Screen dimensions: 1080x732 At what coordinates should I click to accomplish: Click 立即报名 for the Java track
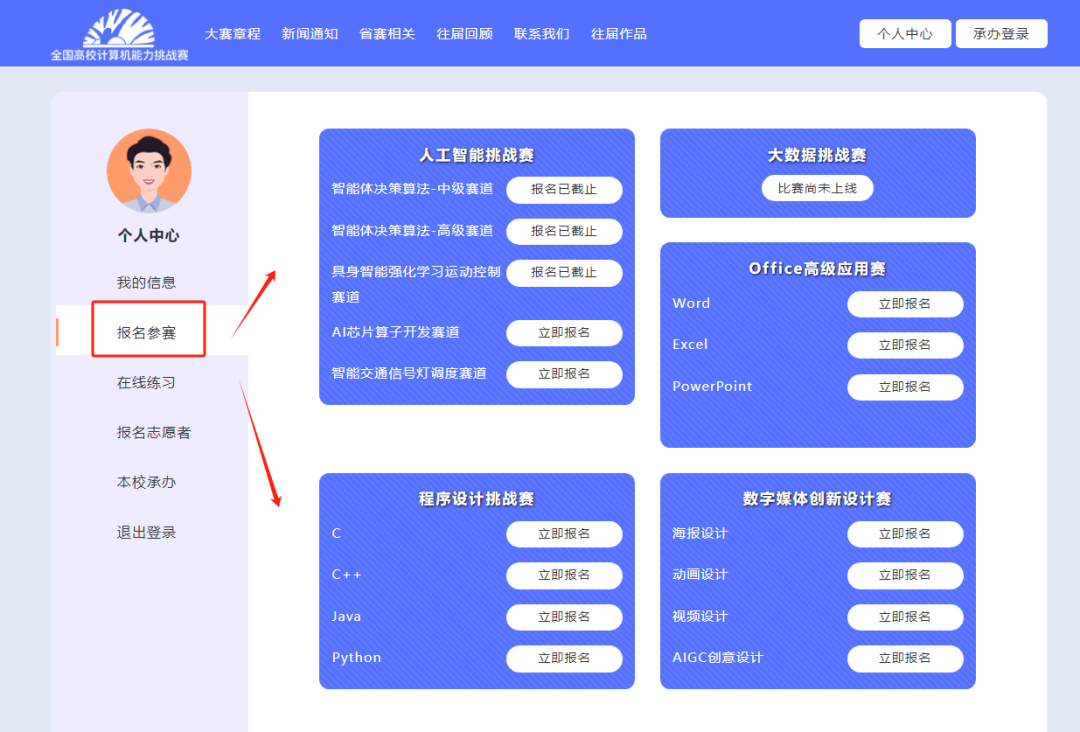point(564,617)
